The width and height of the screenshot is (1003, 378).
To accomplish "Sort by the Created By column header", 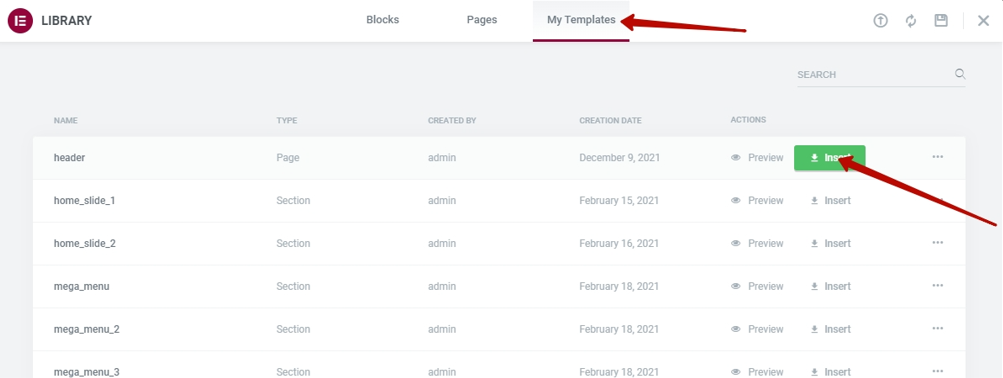I will (452, 120).
